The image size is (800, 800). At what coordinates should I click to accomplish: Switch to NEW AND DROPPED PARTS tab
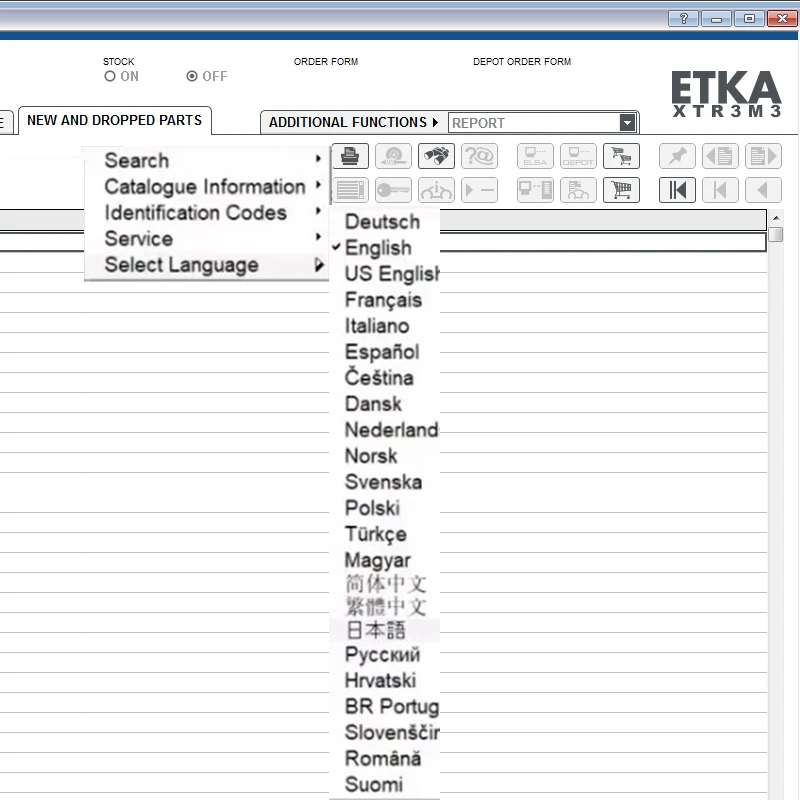[114, 119]
